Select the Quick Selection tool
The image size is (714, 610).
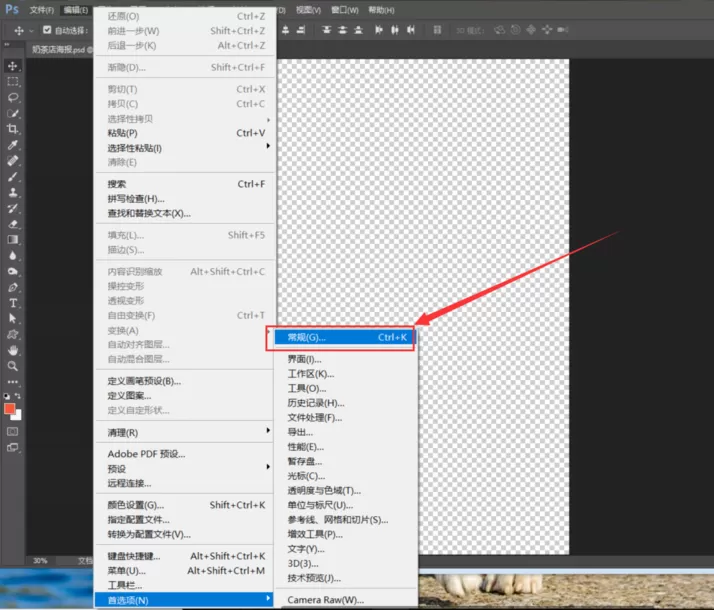pos(13,113)
